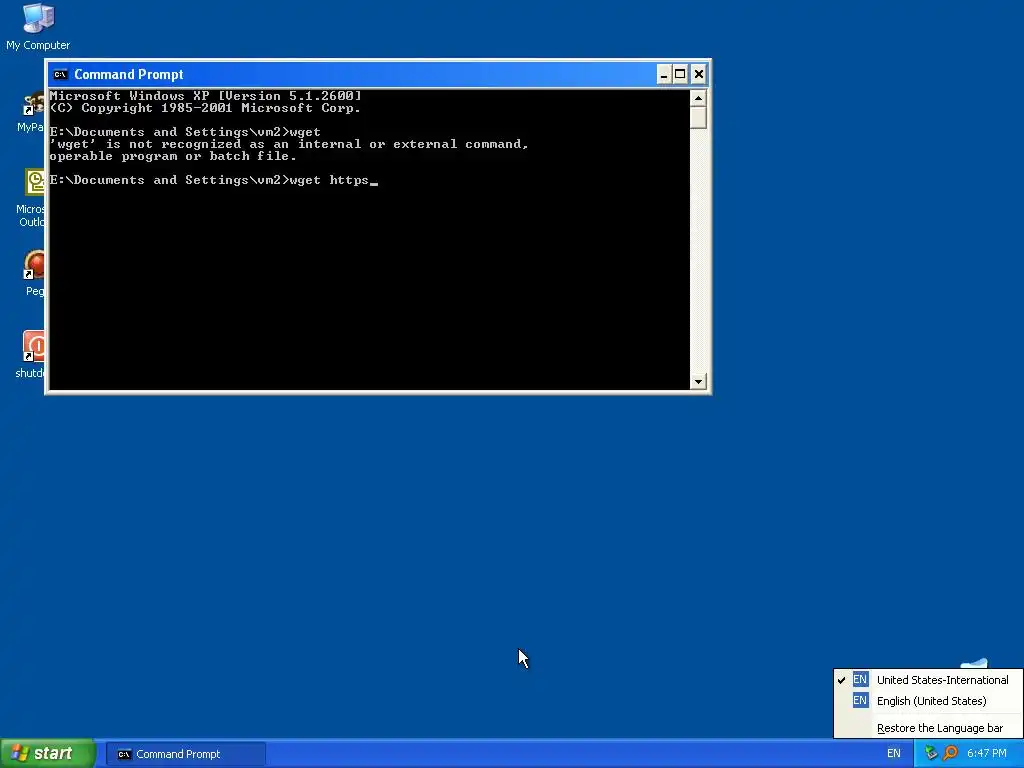Click the scrollbar down arrow in Command Prompt

tap(698, 381)
